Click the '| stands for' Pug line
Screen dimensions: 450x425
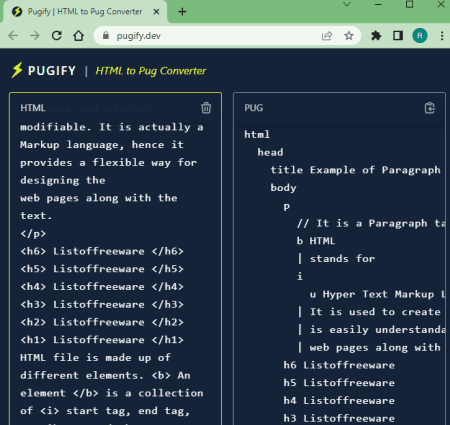tap(336, 258)
